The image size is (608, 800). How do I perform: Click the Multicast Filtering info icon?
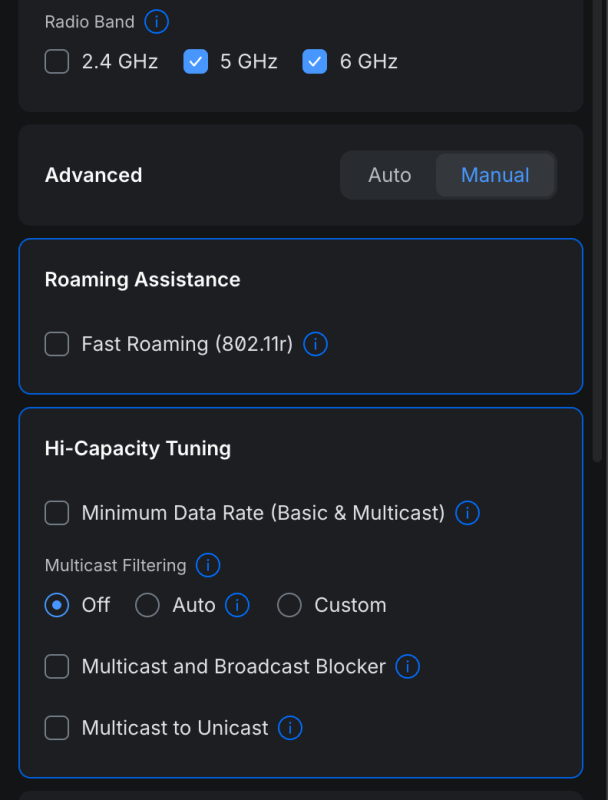click(207, 565)
